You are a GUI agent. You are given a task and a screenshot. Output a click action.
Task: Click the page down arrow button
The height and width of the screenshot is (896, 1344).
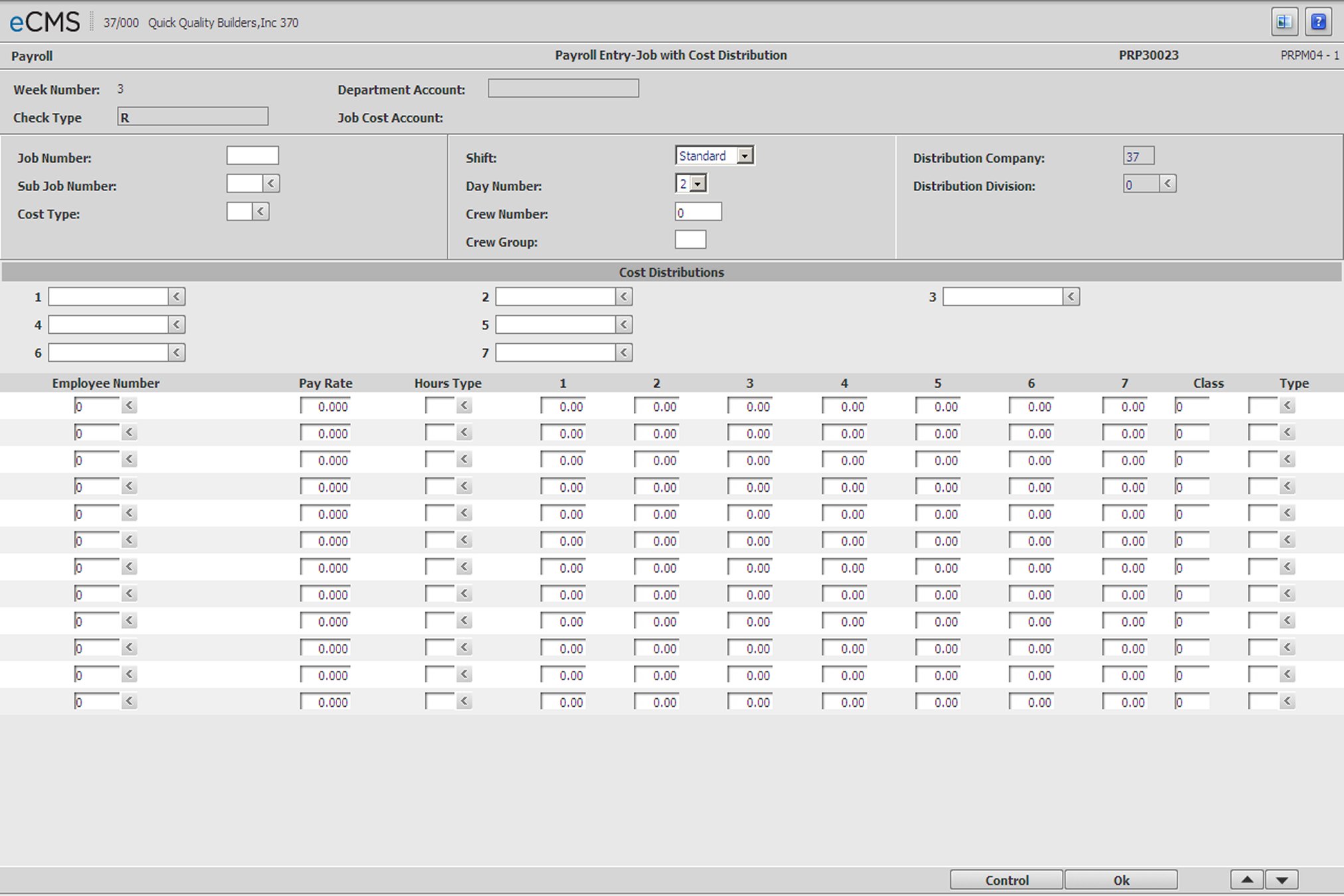[1282, 880]
